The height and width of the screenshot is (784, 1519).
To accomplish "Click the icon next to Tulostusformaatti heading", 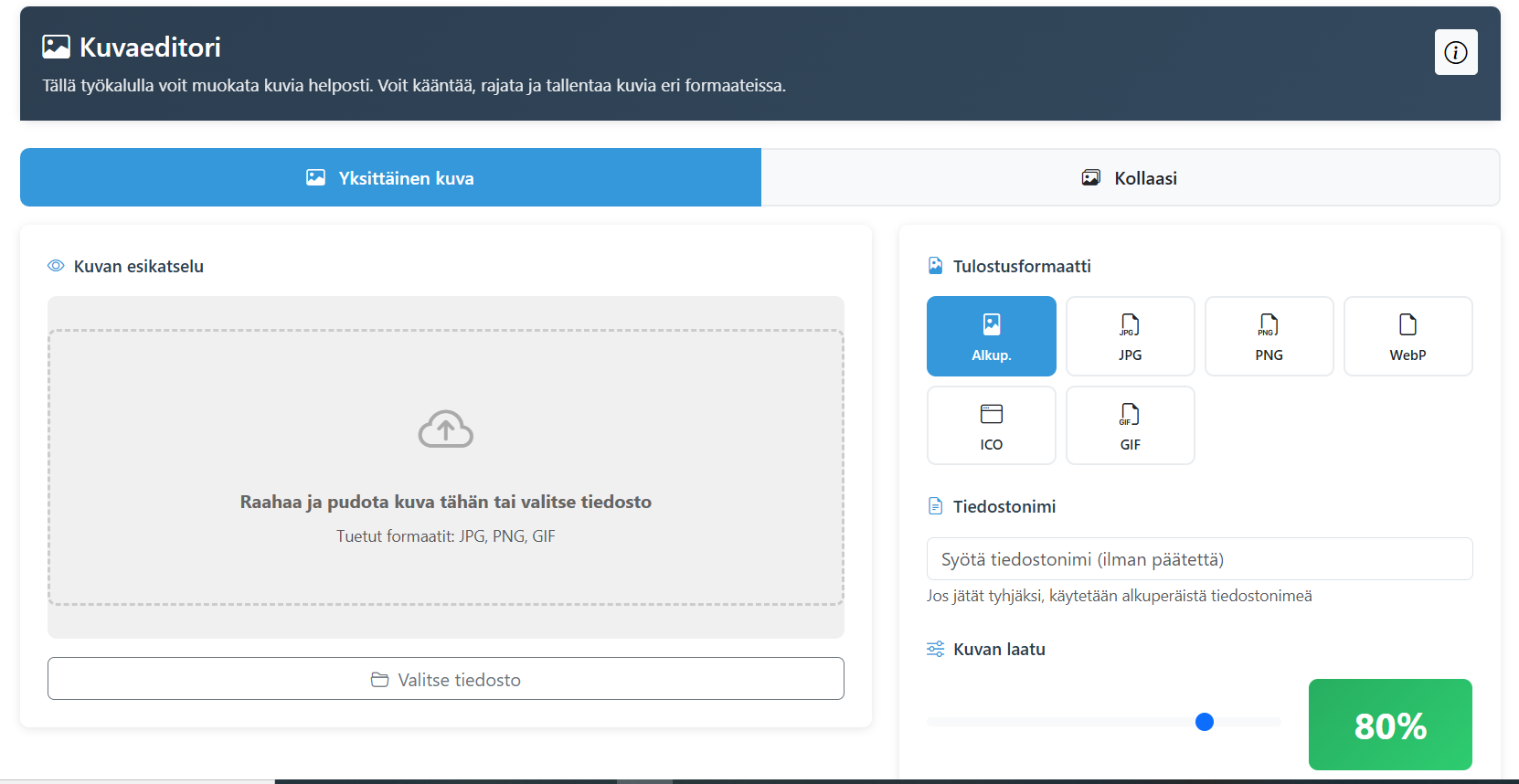I will coord(935,266).
